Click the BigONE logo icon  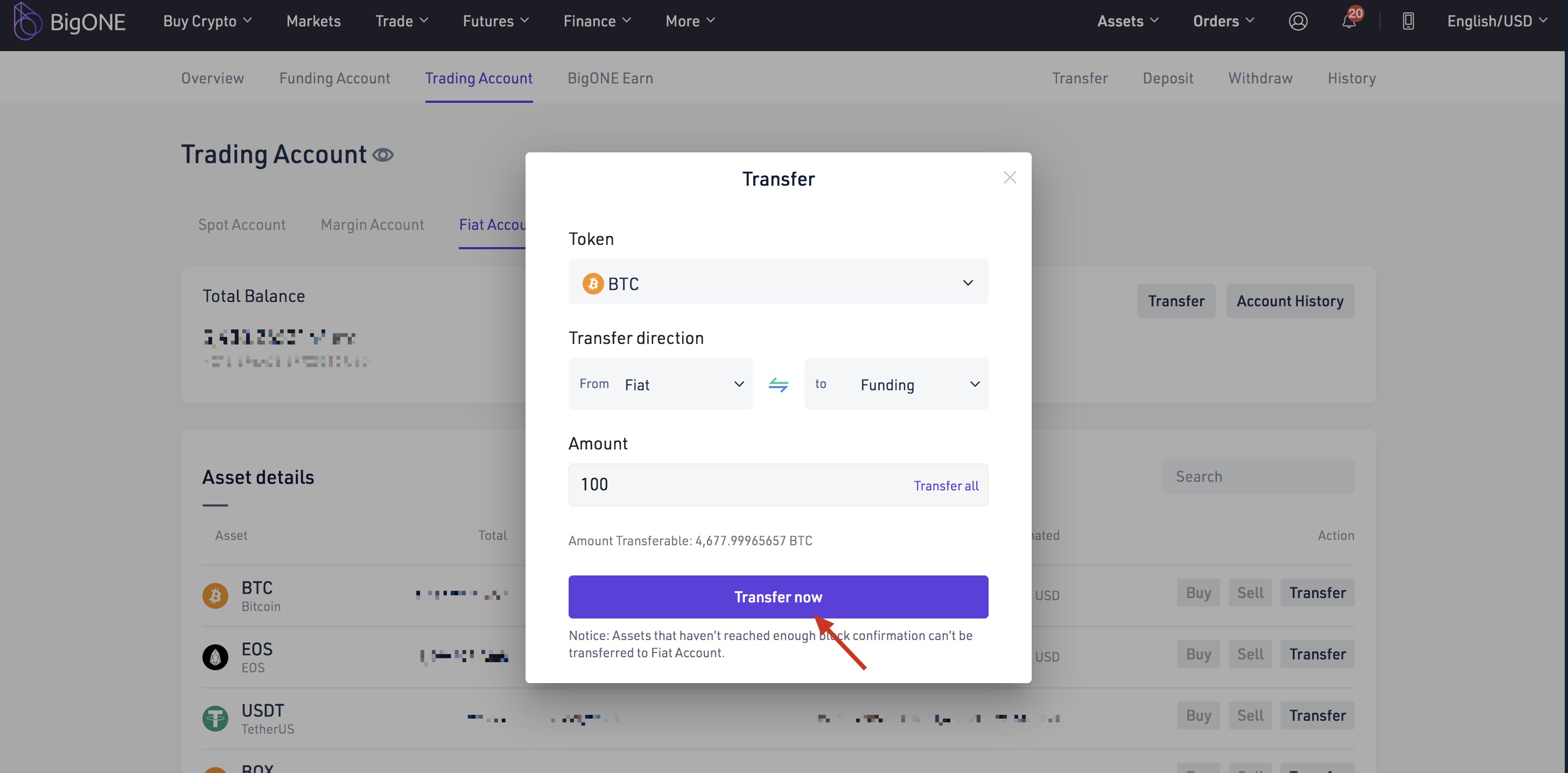pos(27,22)
